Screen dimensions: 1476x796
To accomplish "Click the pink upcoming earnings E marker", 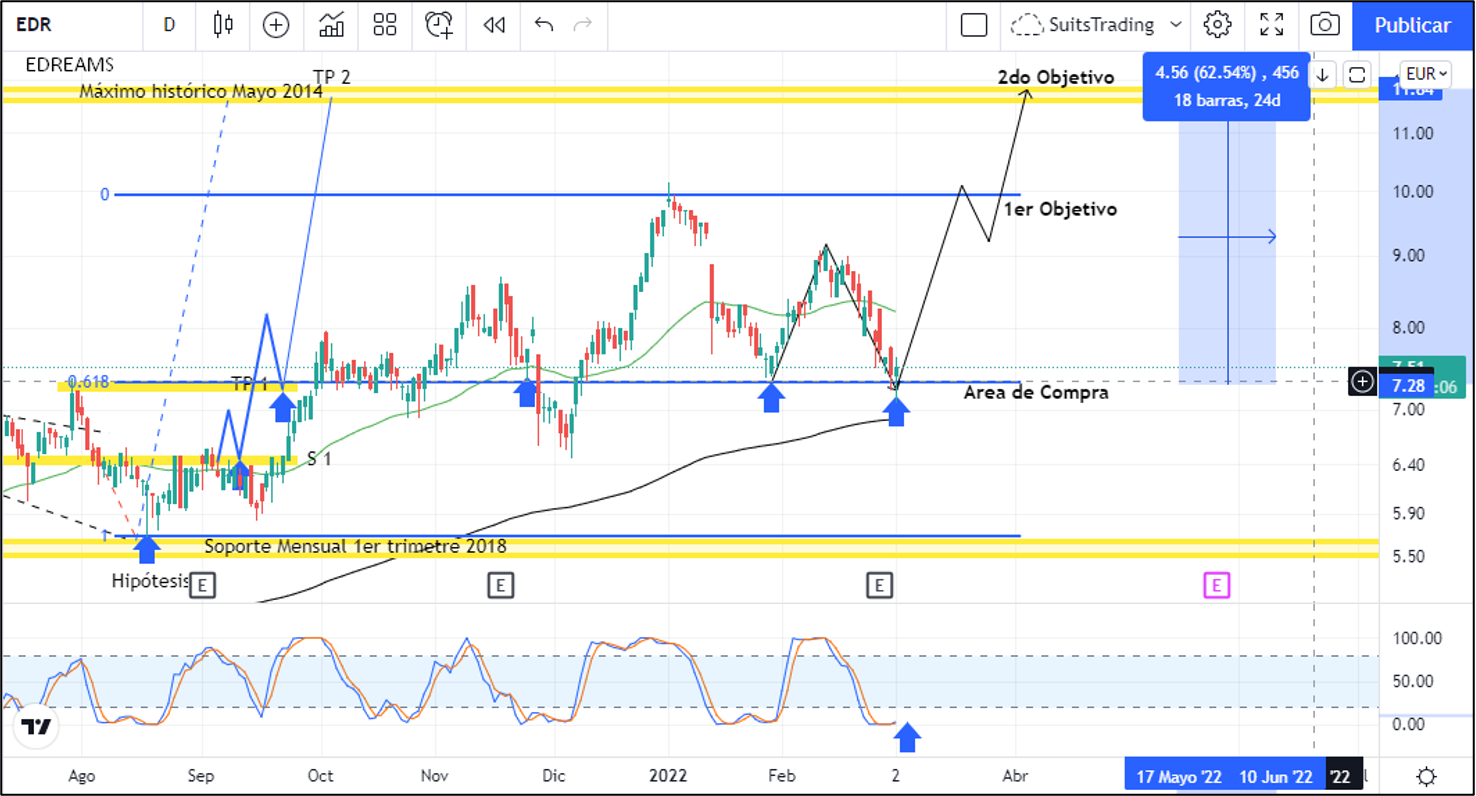I will point(1216,585).
